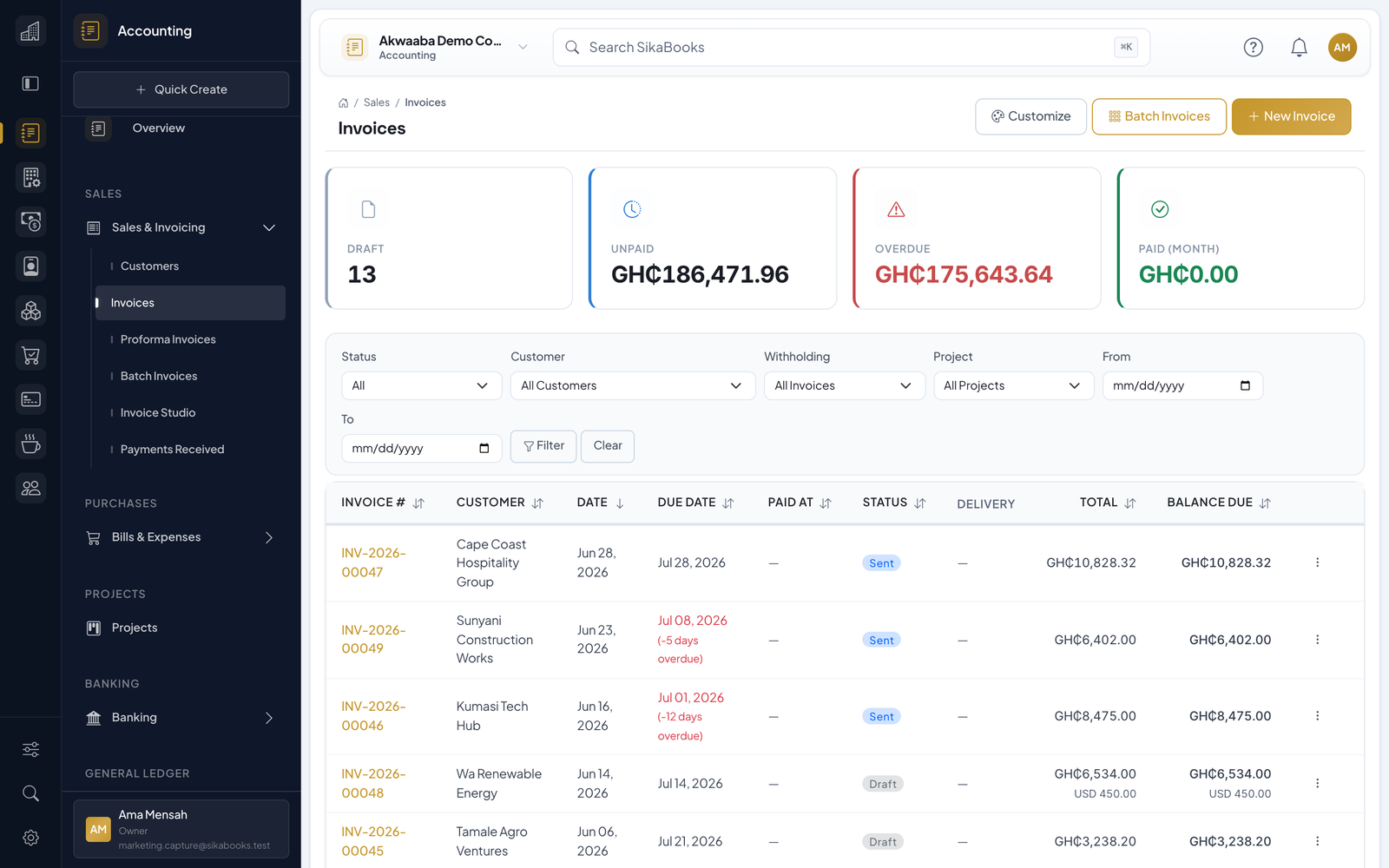Click the Batch Invoices button in header
The width and height of the screenshot is (1389, 868).
pyautogui.click(x=1159, y=116)
